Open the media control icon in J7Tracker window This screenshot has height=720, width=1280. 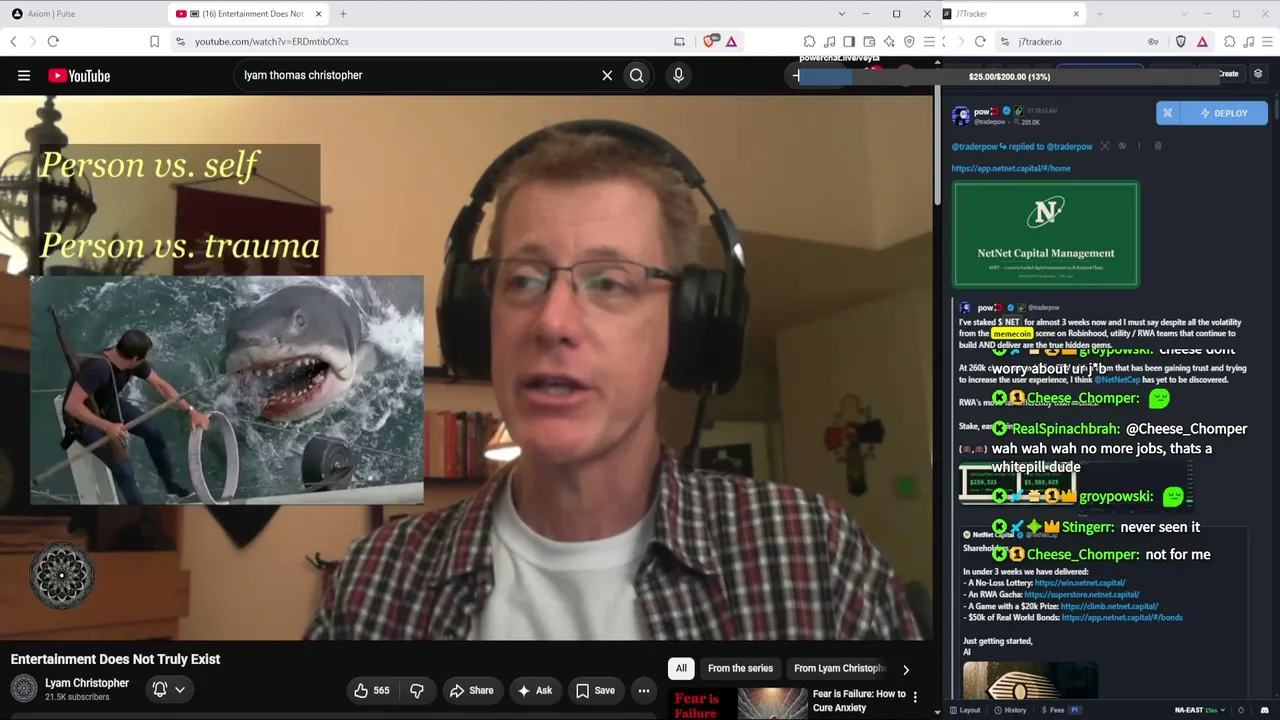pos(1248,41)
